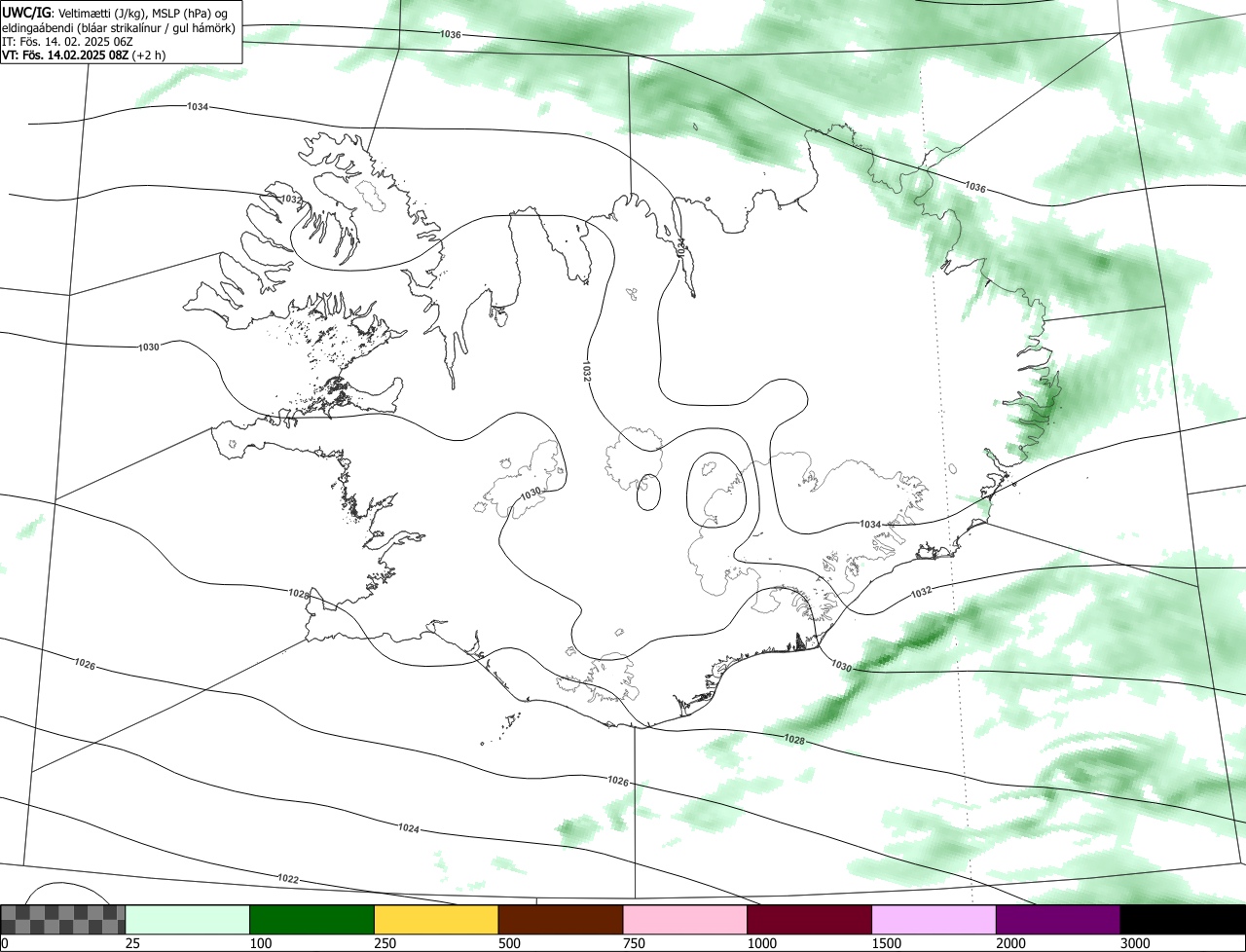The image size is (1246, 952).
Task: Select the legend value '3000'
Action: pos(1134,943)
